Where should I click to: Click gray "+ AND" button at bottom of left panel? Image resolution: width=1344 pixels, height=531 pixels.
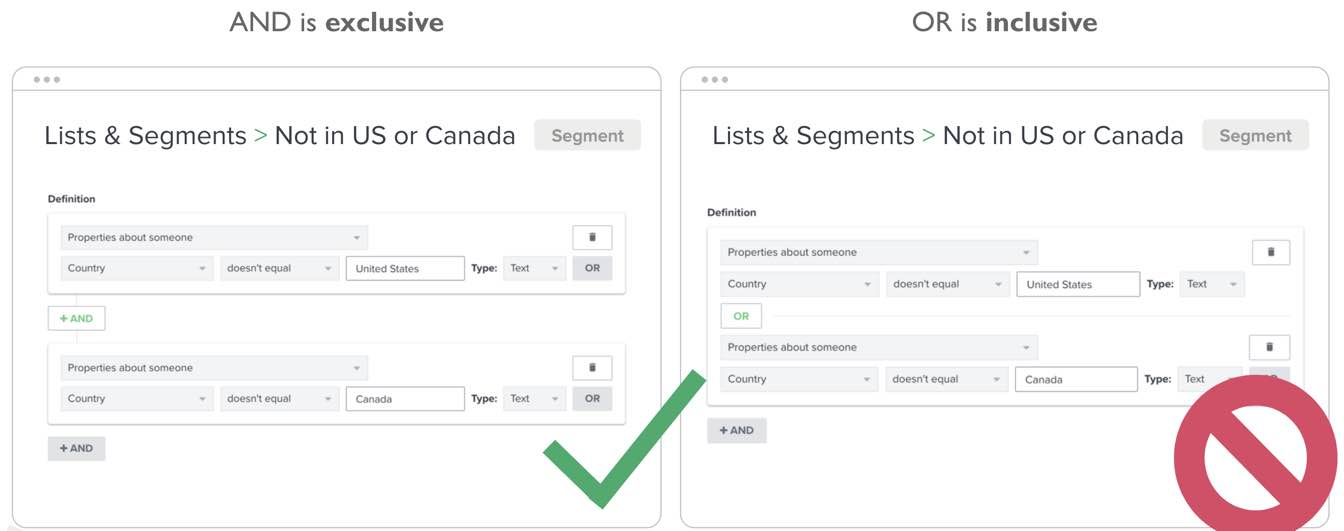[76, 448]
